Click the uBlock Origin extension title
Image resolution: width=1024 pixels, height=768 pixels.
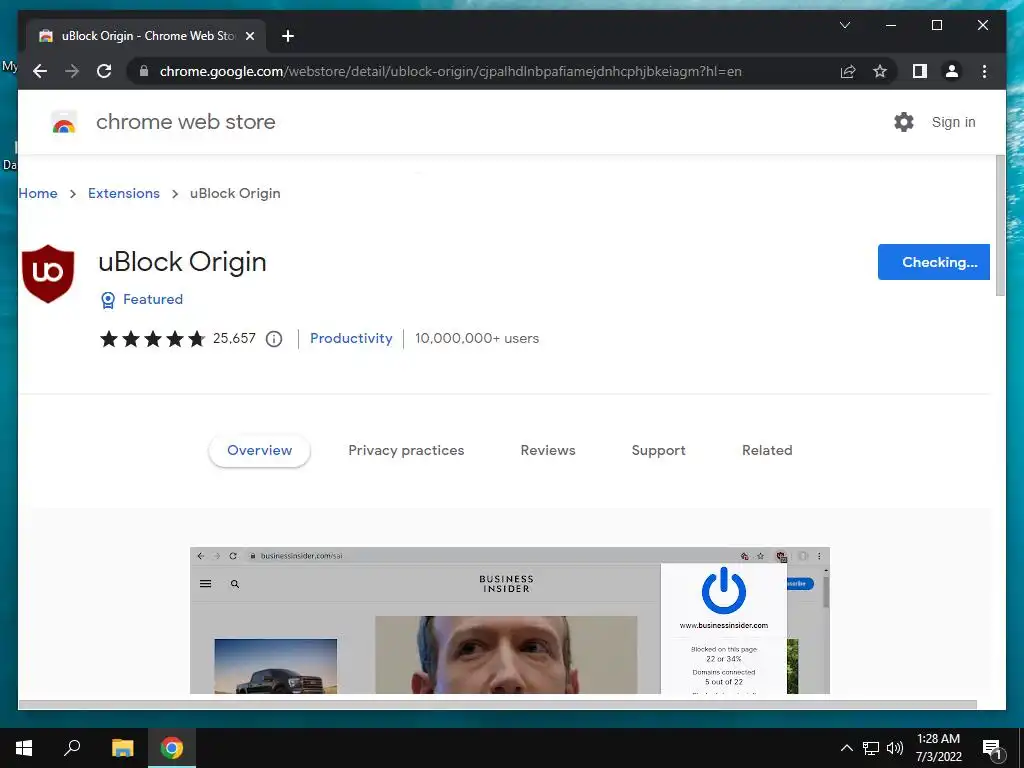point(182,262)
